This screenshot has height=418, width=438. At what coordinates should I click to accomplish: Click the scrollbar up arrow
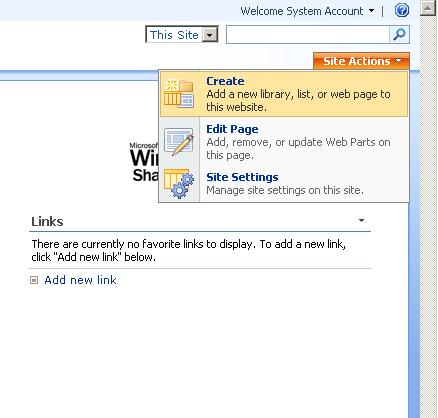428,8
